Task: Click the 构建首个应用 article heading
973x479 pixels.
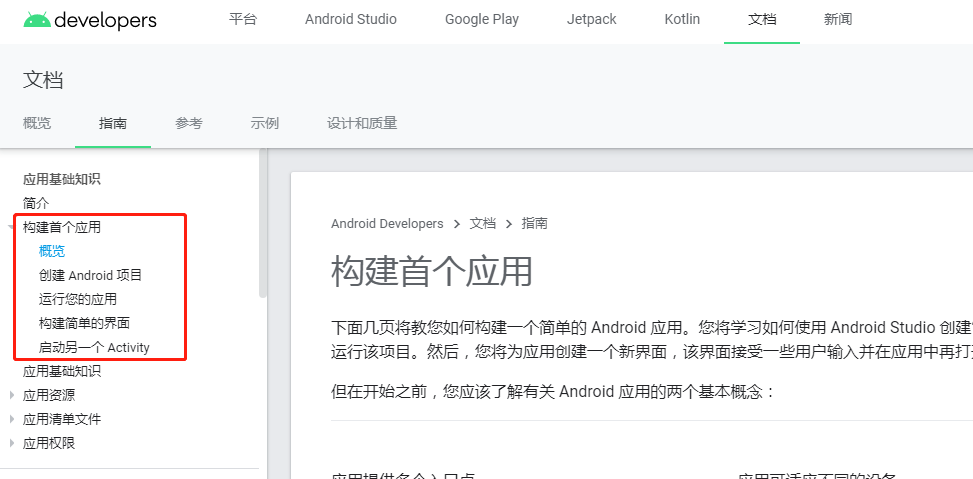Action: pyautogui.click(x=432, y=271)
